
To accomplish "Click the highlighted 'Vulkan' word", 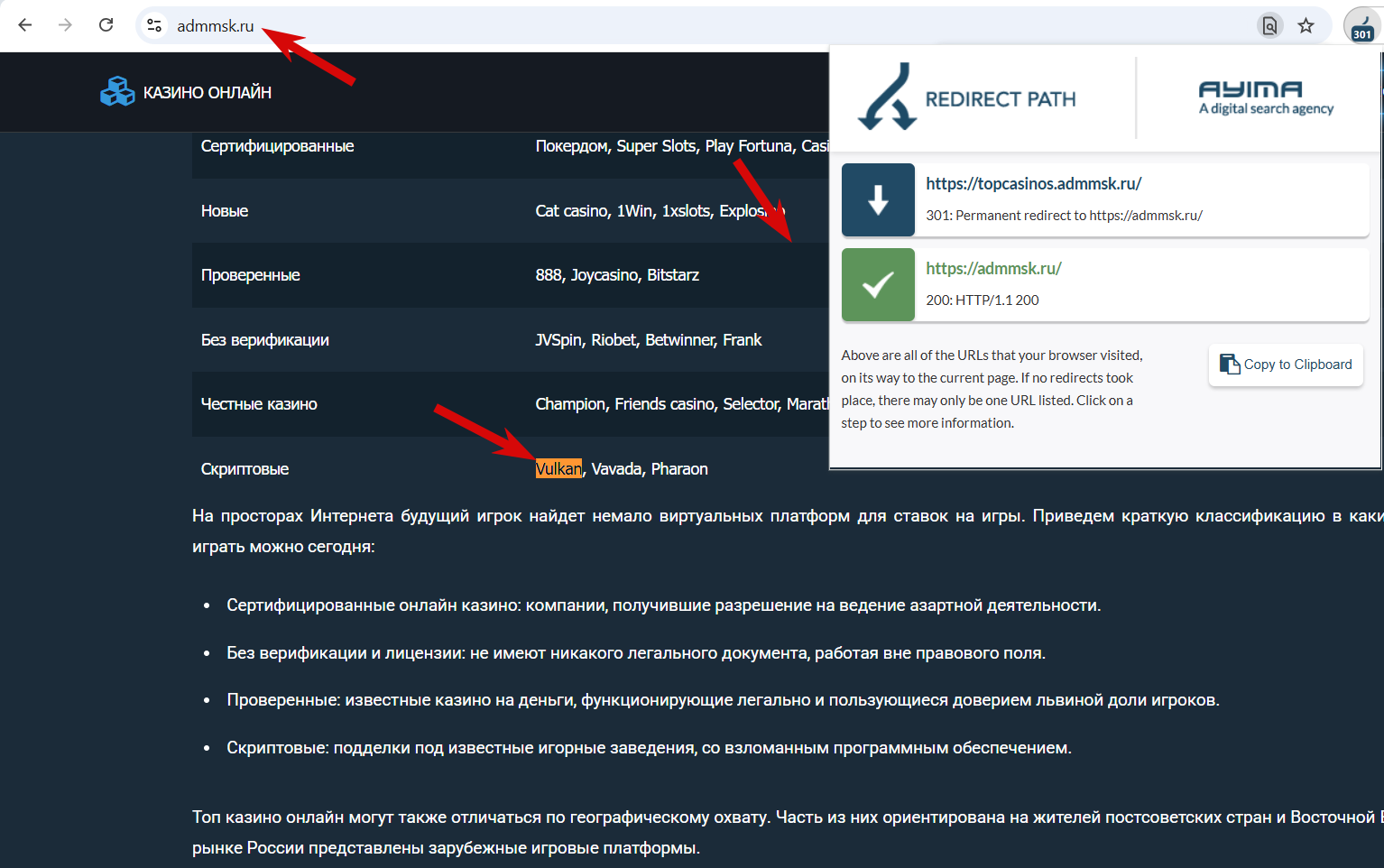I will point(558,469).
